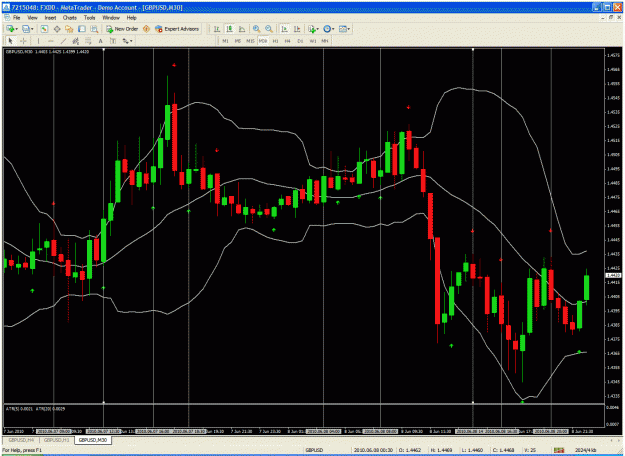Select the Fibonacci retracement tool
625x456 pixels.
[88, 41]
